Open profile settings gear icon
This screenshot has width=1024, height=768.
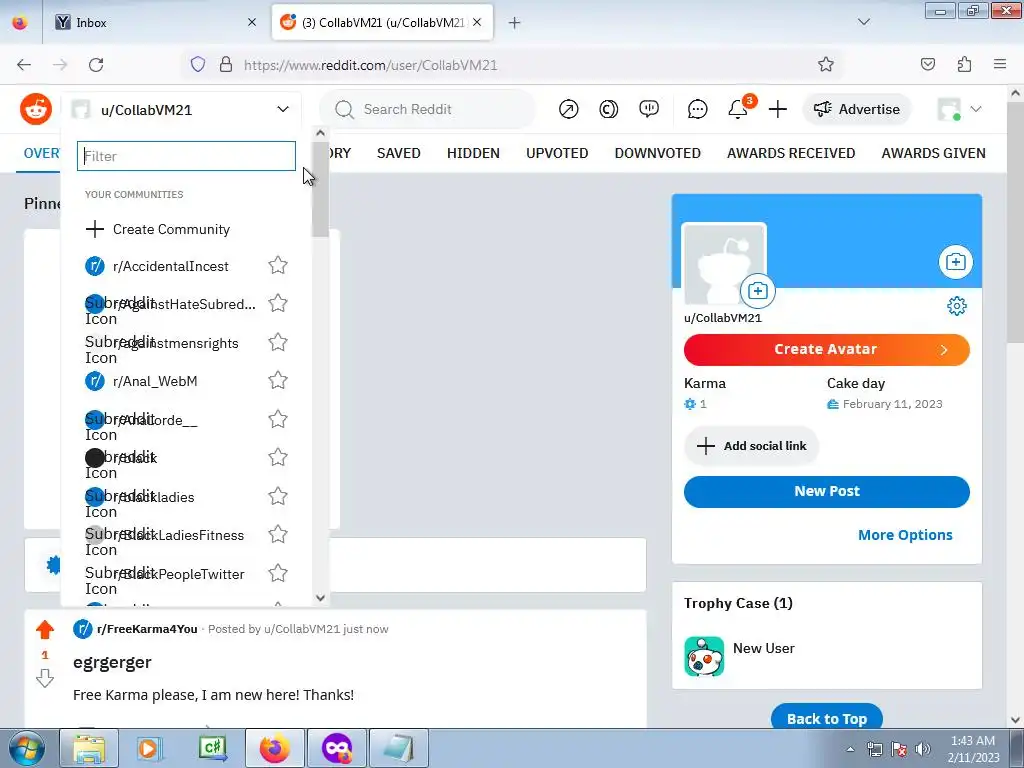tap(957, 306)
